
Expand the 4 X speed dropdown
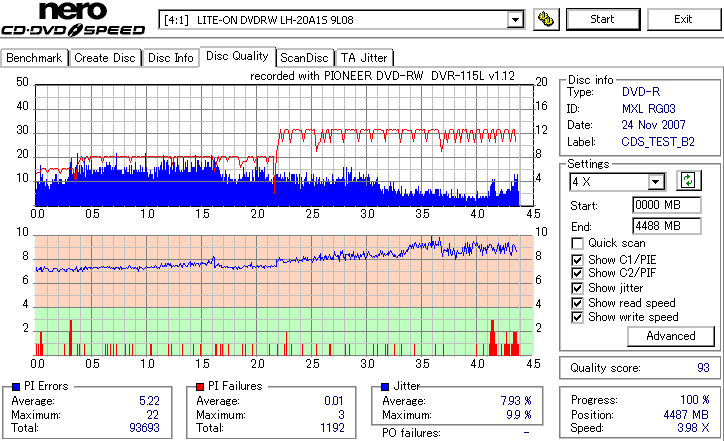(x=655, y=182)
